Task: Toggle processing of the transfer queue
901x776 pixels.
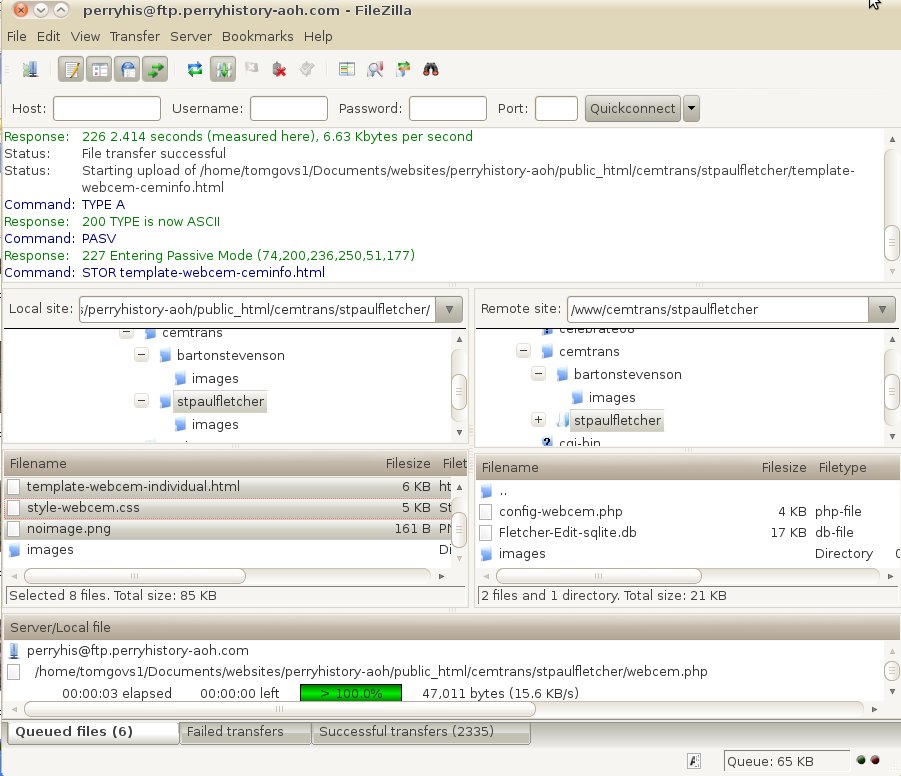Action: (x=223, y=70)
